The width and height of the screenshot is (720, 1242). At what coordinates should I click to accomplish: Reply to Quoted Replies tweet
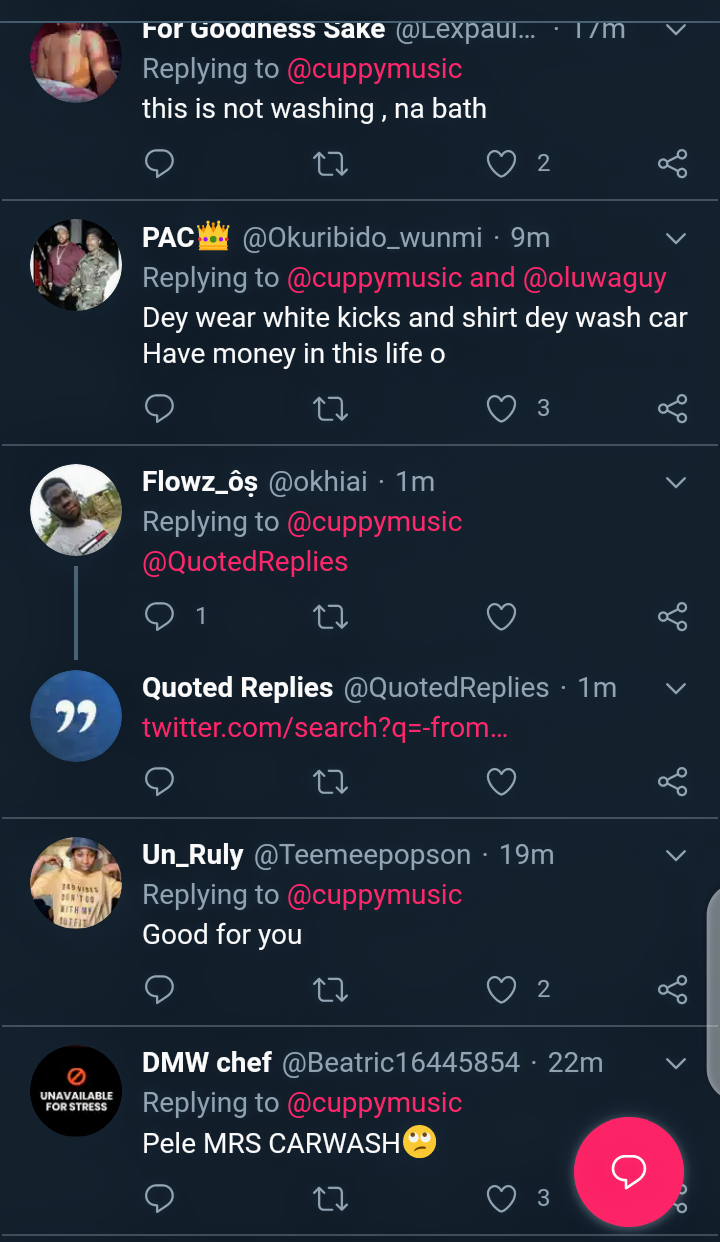point(160,781)
